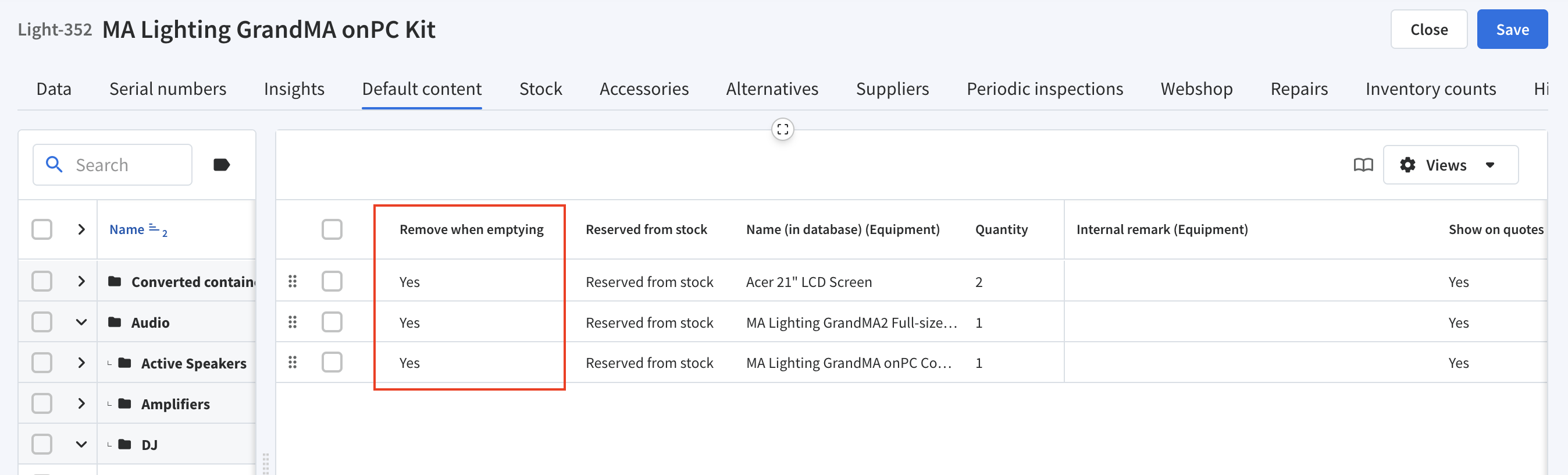The width and height of the screenshot is (1568, 475).
Task: Go to the Insights tab
Action: [x=294, y=89]
